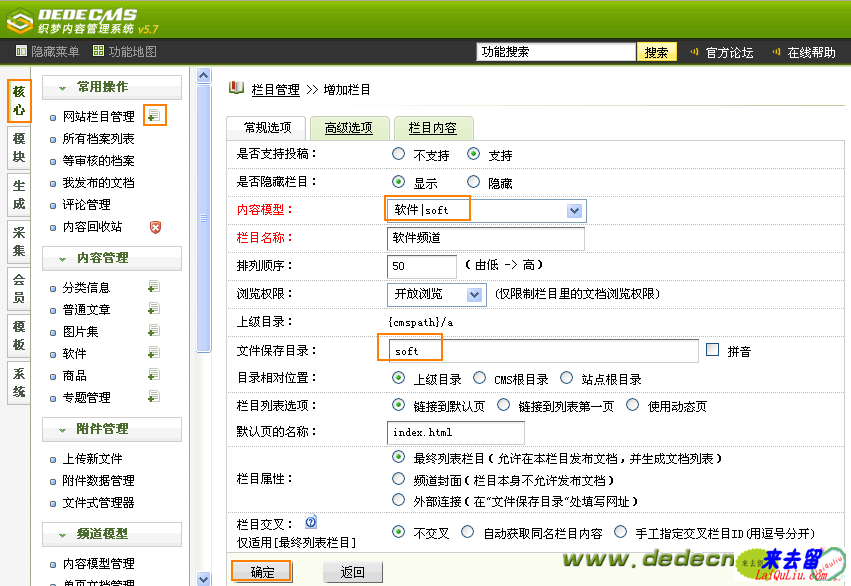
Task: Collapse the 常用操作 sidebar section
Action: (x=63, y=87)
